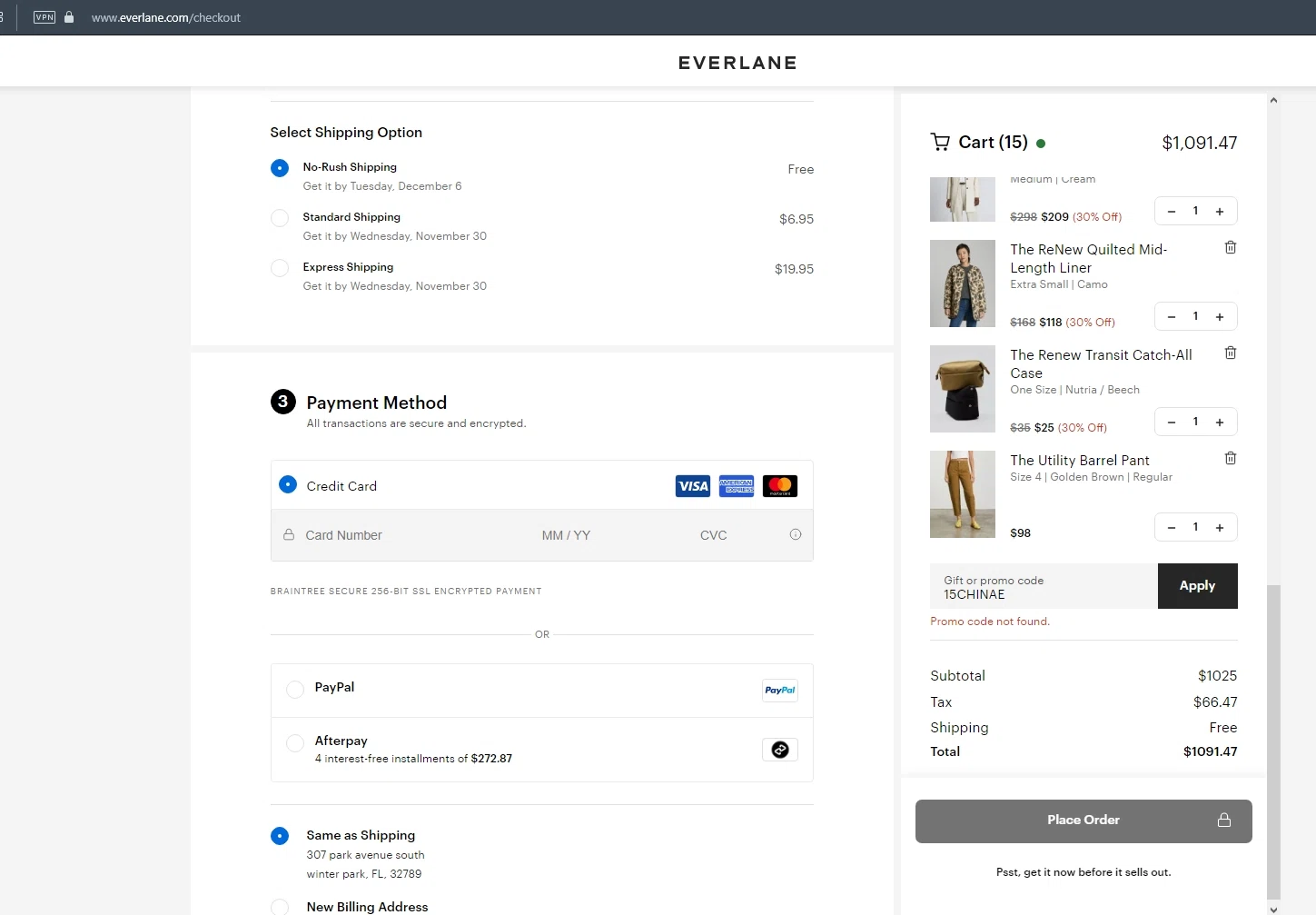The height and width of the screenshot is (915, 1316).
Task: Decrease quantity of Transit Catch-All Case
Action: (x=1172, y=422)
